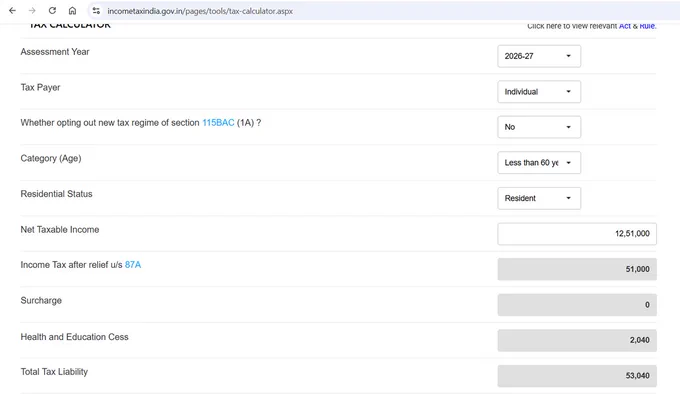Viewport: 680px width, 394px height.
Task: Open the Assessment Year dropdown 2026-27
Action: click(x=539, y=56)
